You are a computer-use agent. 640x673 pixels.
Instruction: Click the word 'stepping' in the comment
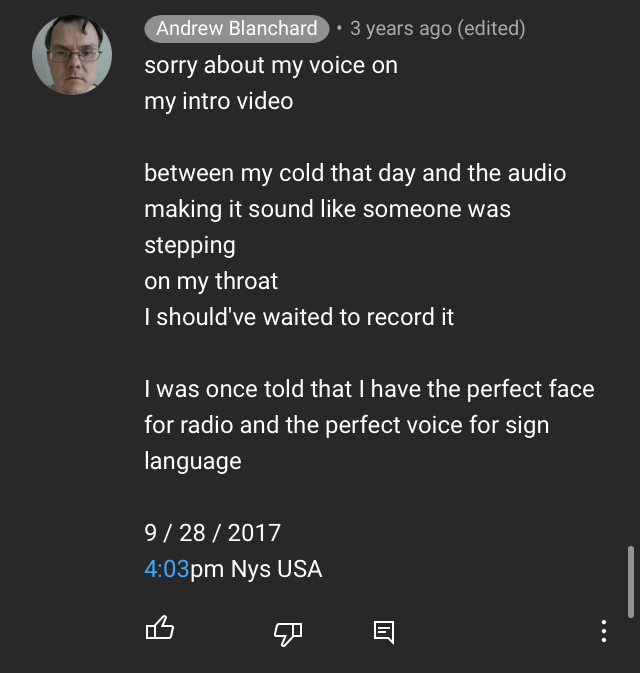[190, 246]
